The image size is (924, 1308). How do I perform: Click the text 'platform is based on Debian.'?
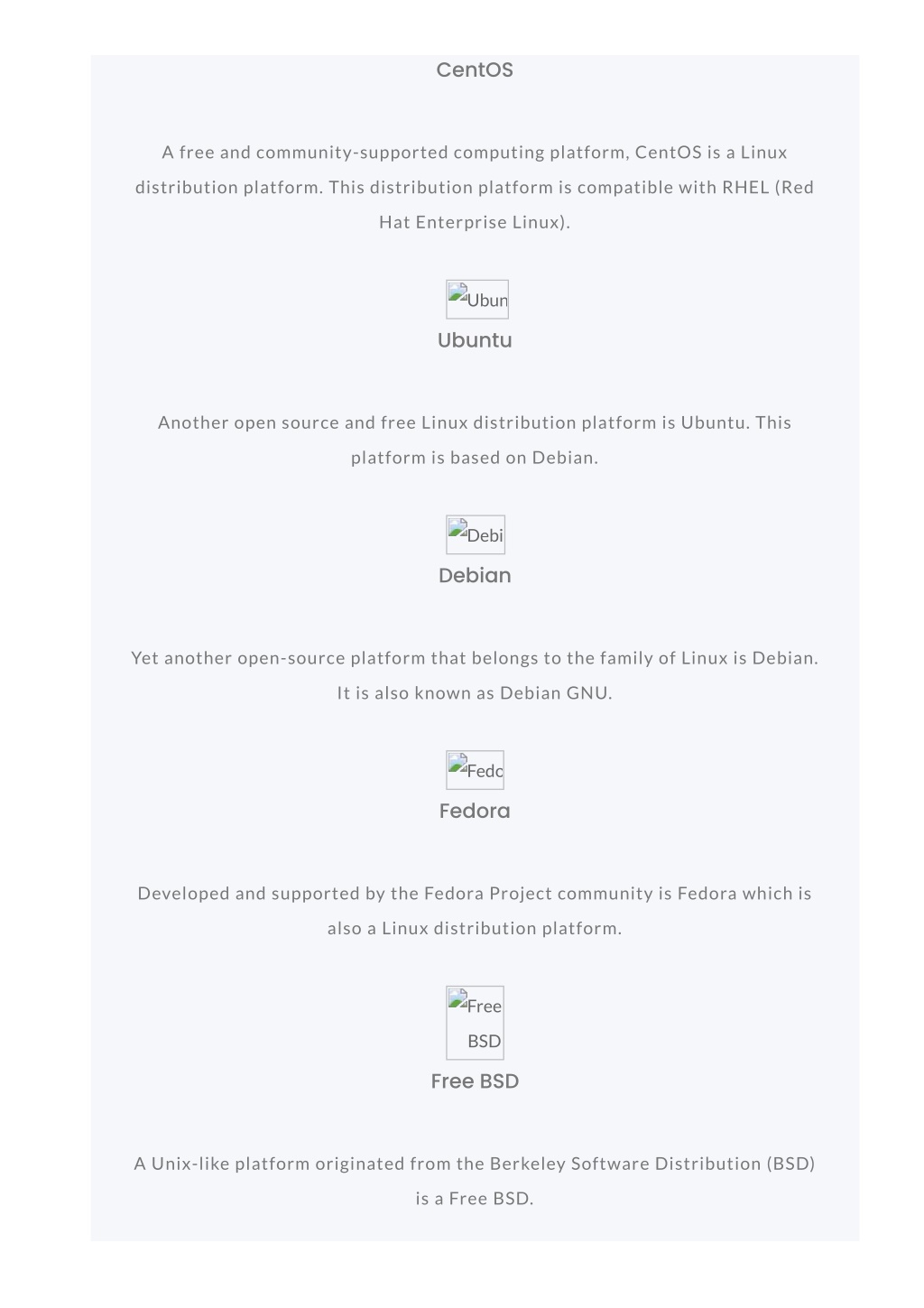tap(475, 458)
